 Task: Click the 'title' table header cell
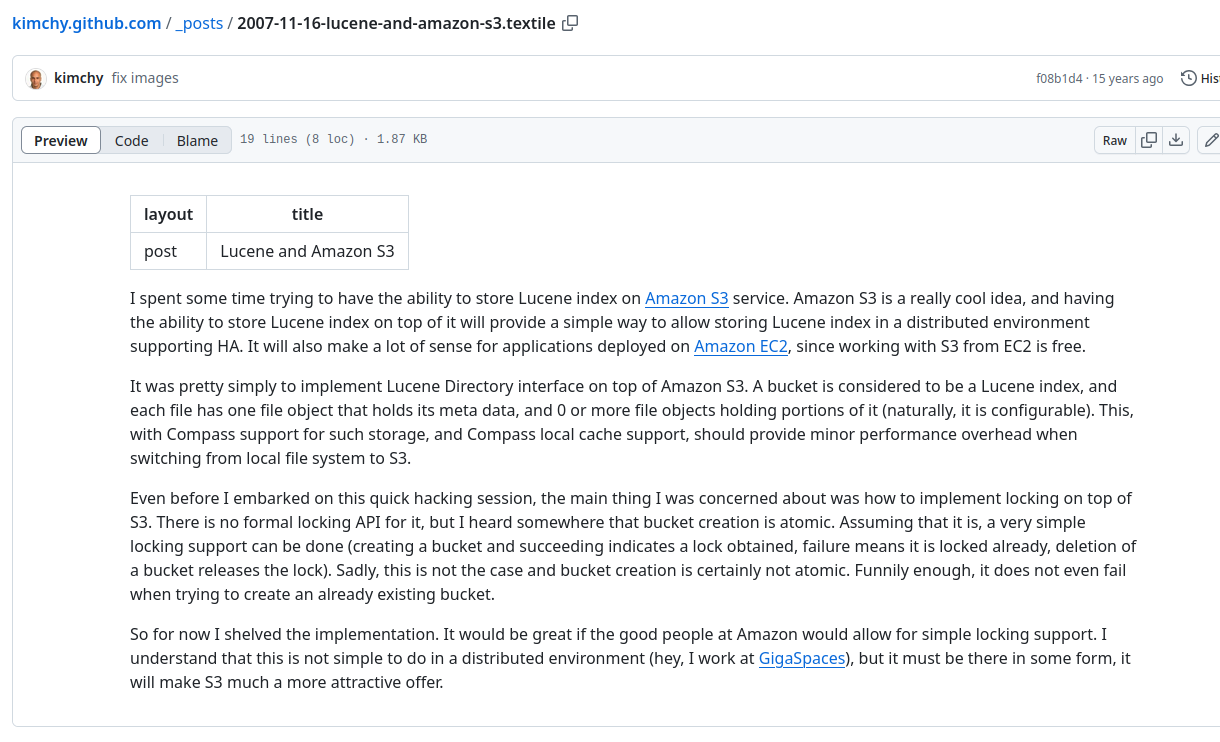(x=307, y=214)
